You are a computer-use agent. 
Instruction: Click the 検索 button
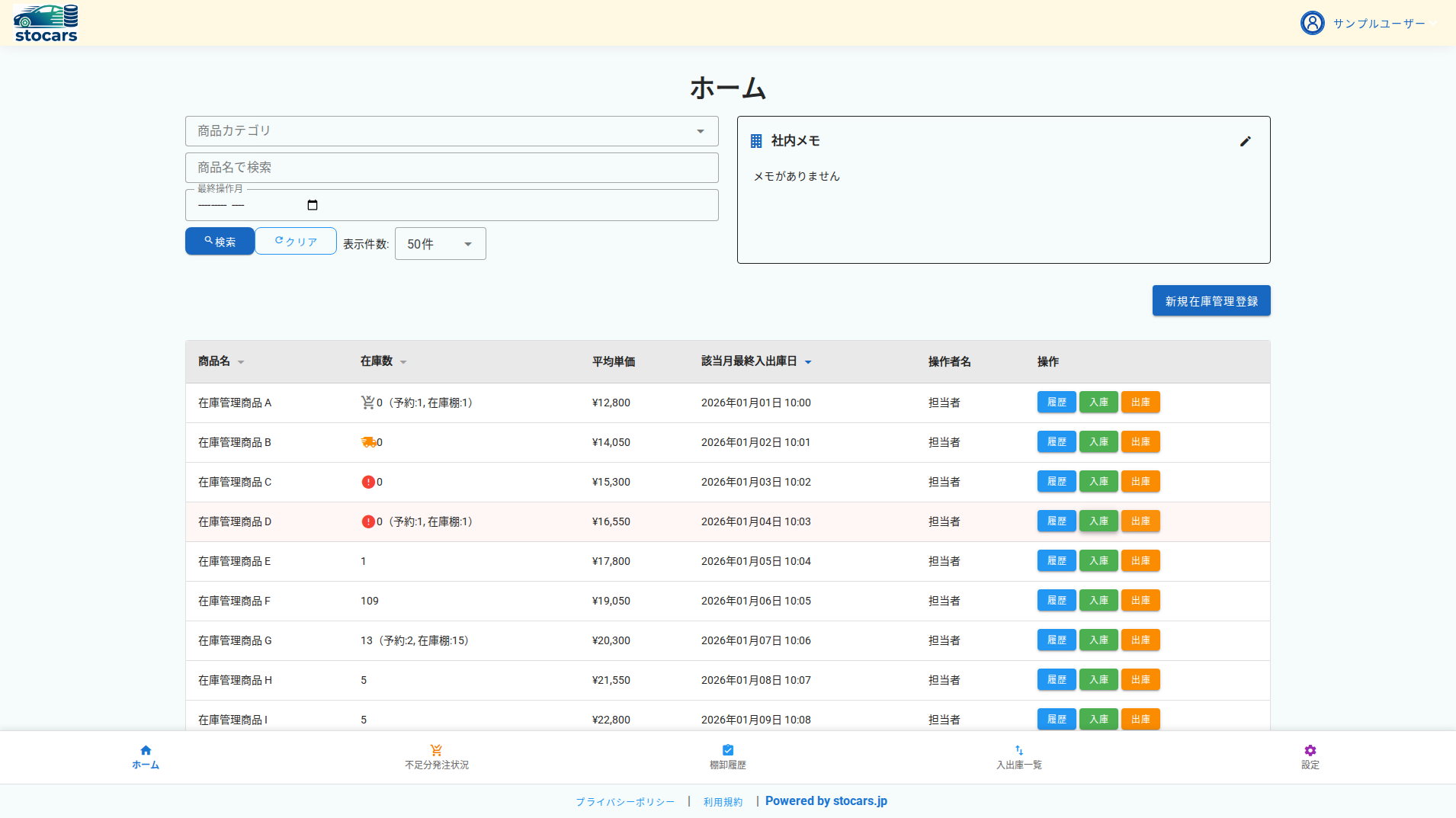pyautogui.click(x=220, y=241)
